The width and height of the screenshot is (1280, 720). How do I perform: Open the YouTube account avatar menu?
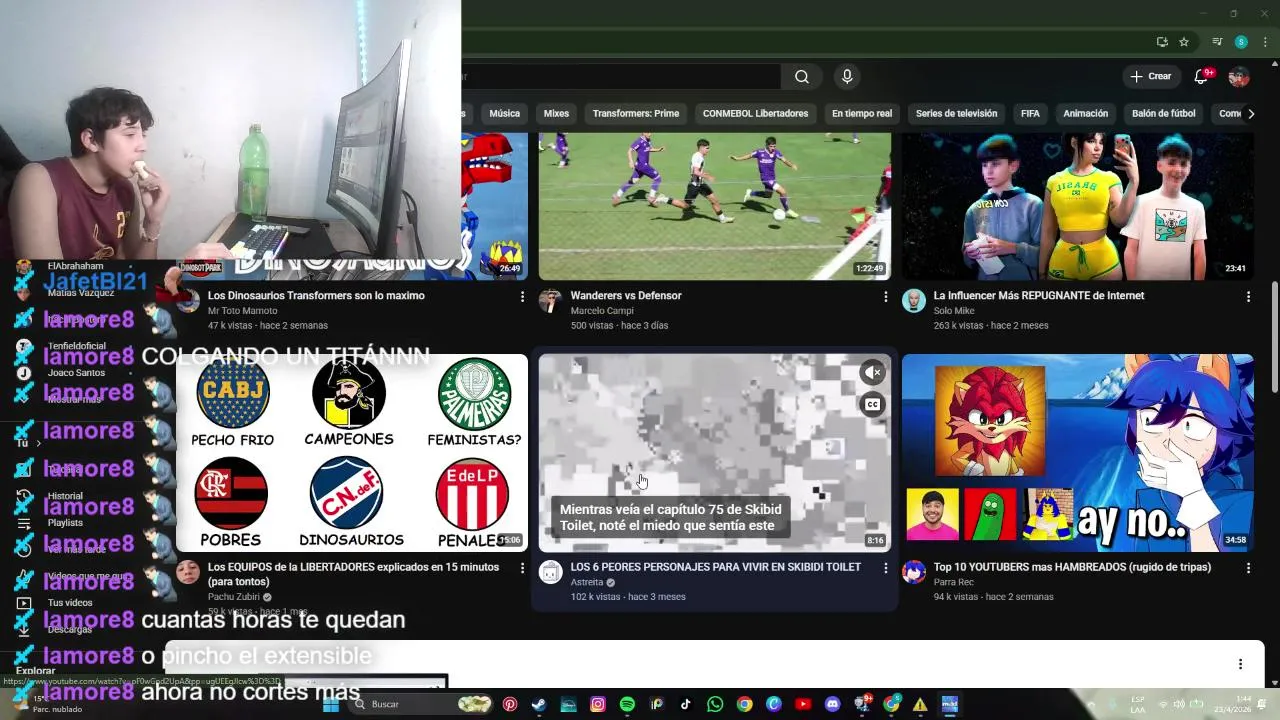coord(1239,77)
